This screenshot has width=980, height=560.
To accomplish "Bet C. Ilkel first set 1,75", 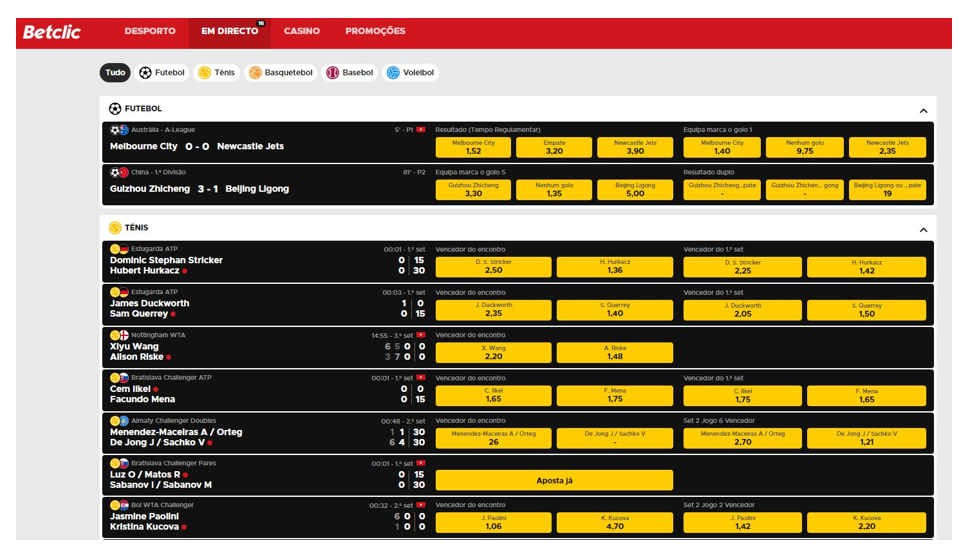I will [x=742, y=396].
